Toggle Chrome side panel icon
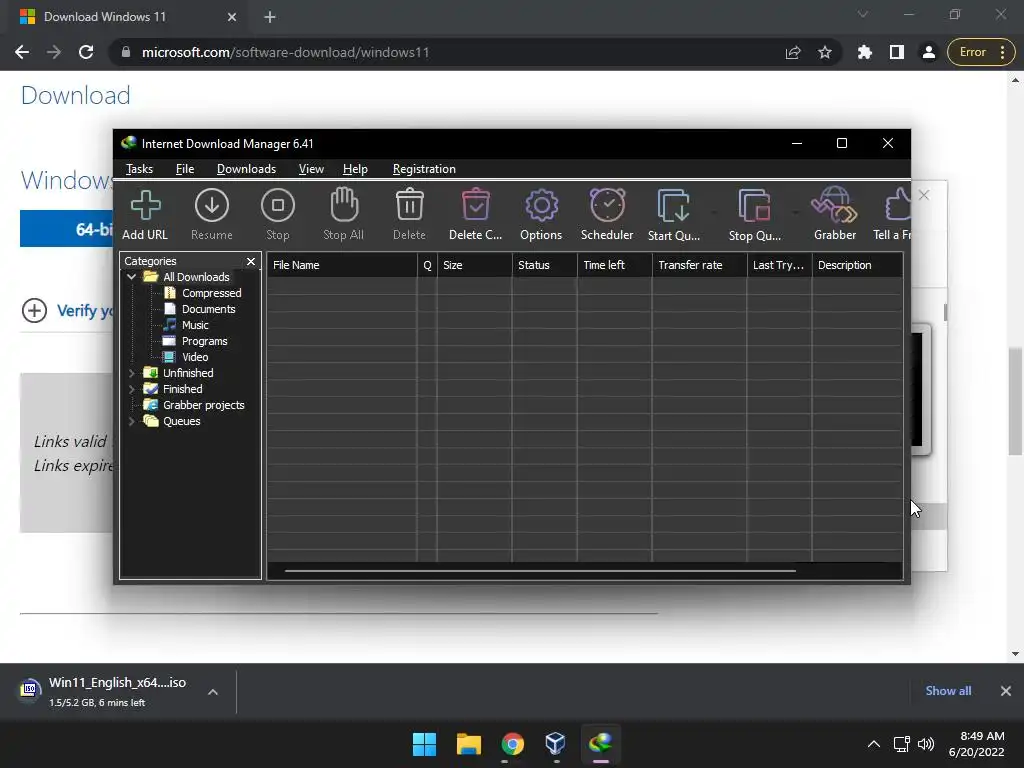The image size is (1024, 768). (897, 52)
